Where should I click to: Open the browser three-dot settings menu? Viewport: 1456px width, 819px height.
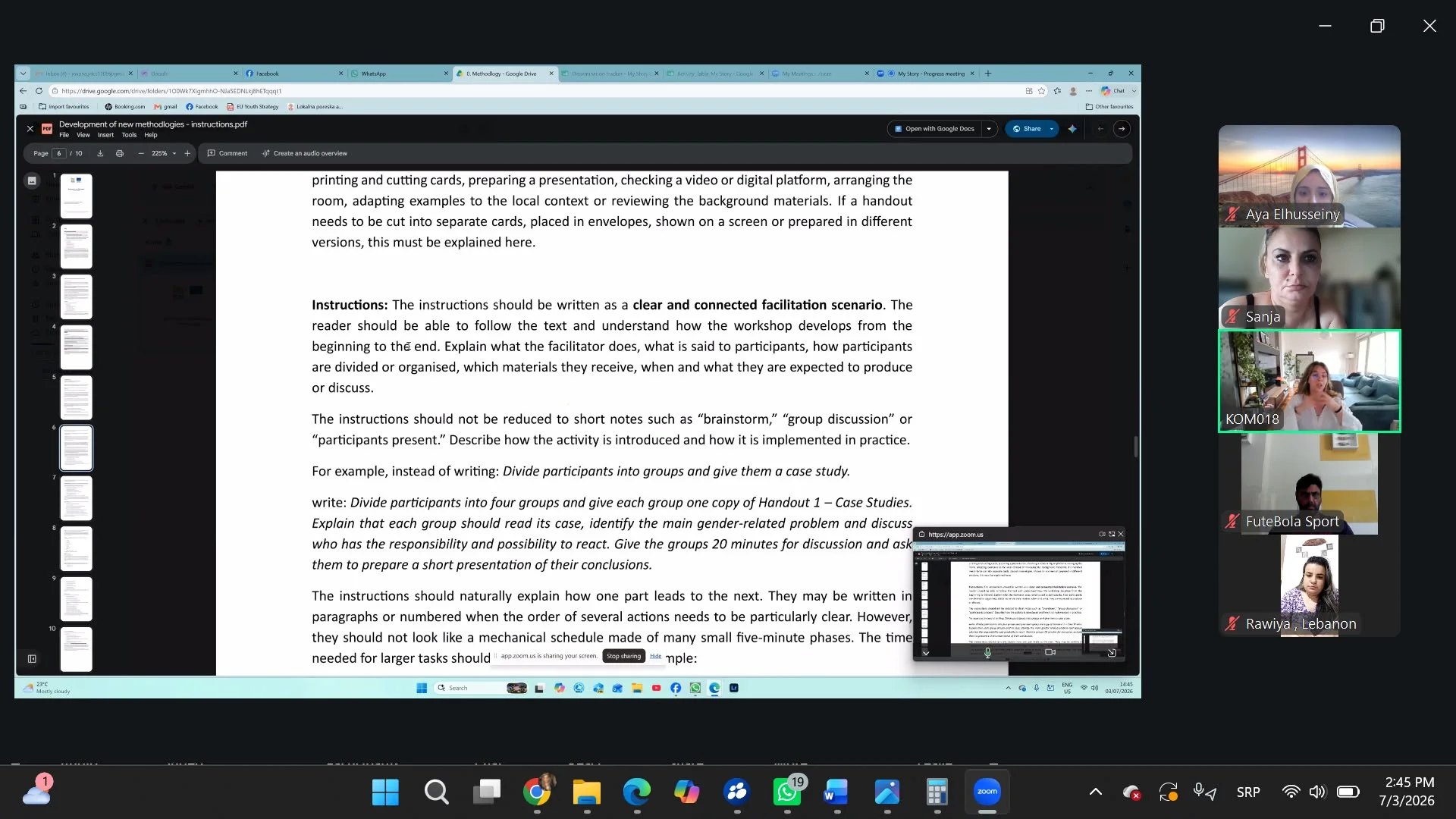1089,91
